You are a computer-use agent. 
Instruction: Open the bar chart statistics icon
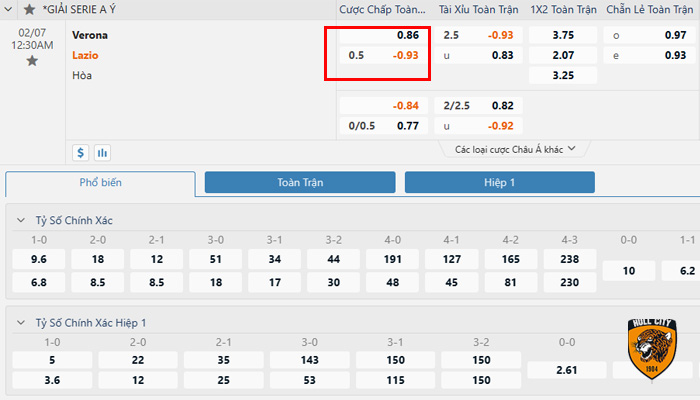pos(102,153)
